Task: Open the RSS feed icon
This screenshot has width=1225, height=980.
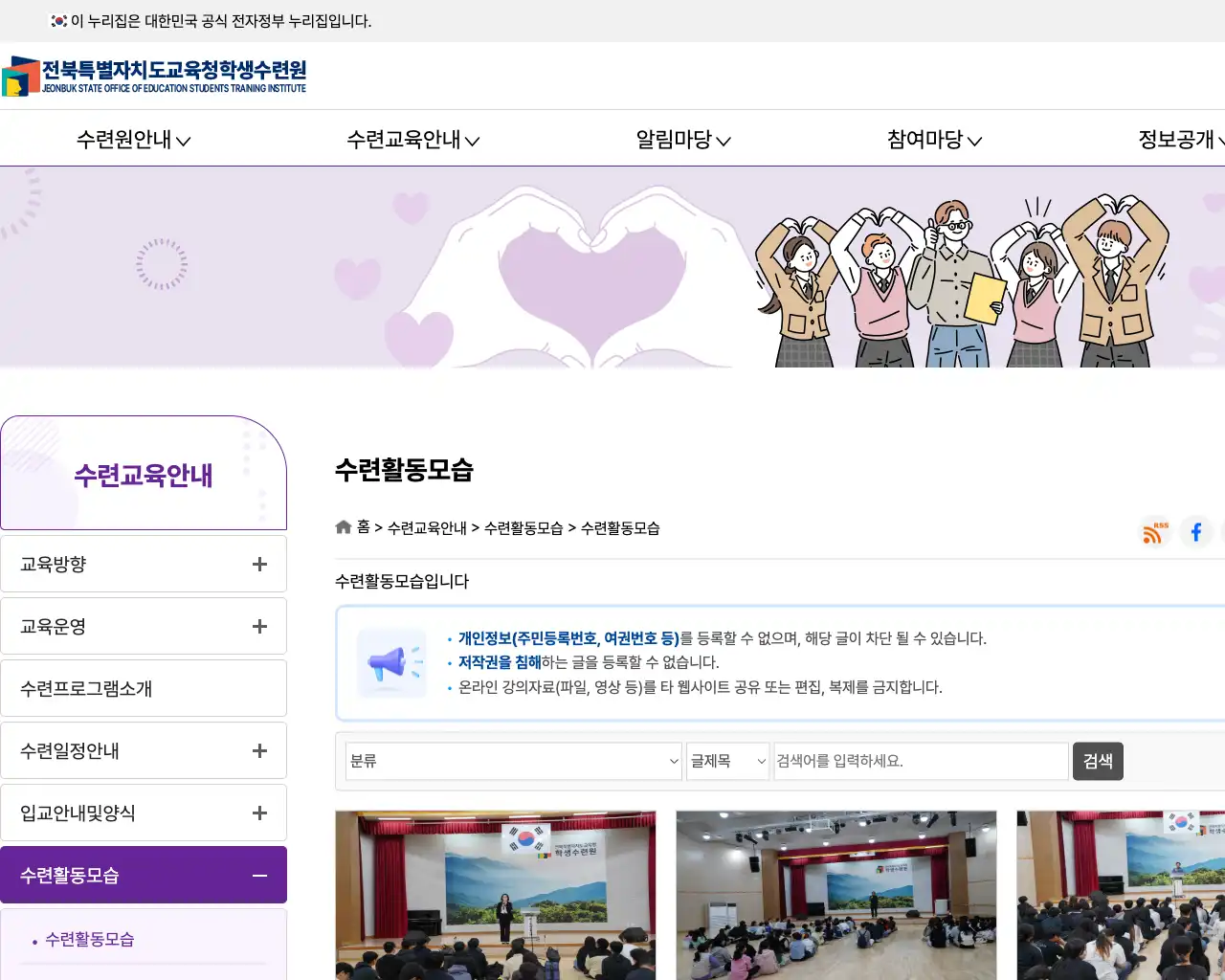Action: 1154,532
